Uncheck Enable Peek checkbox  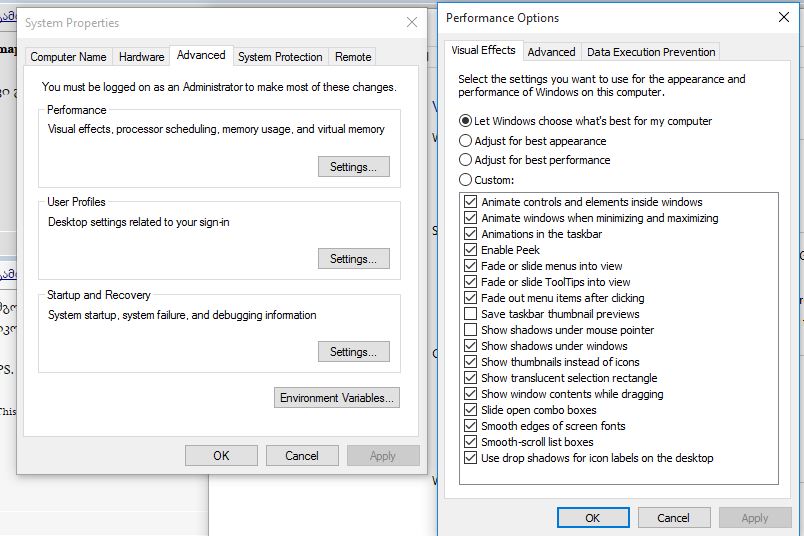(x=471, y=250)
